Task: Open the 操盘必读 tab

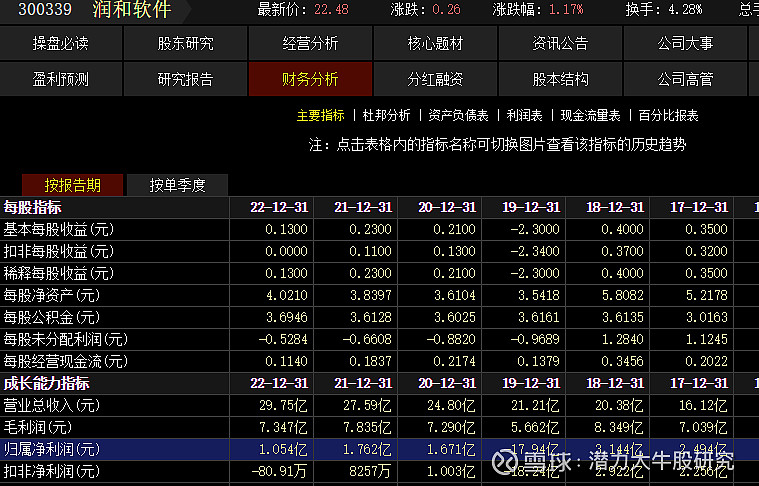Action: point(61,44)
